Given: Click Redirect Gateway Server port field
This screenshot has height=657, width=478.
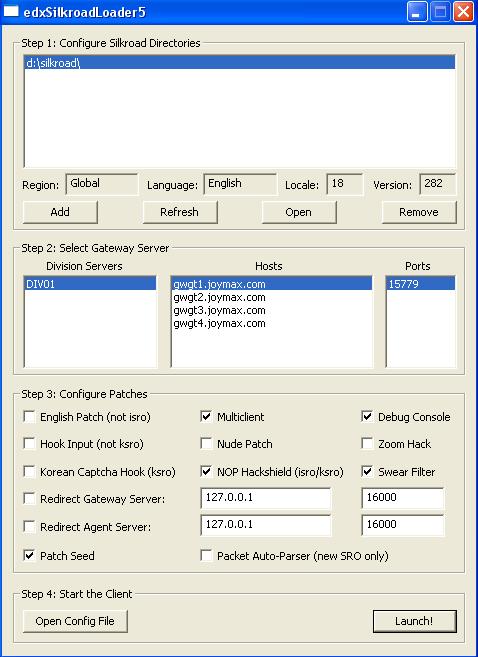Looking at the screenshot, I should click(x=403, y=498).
